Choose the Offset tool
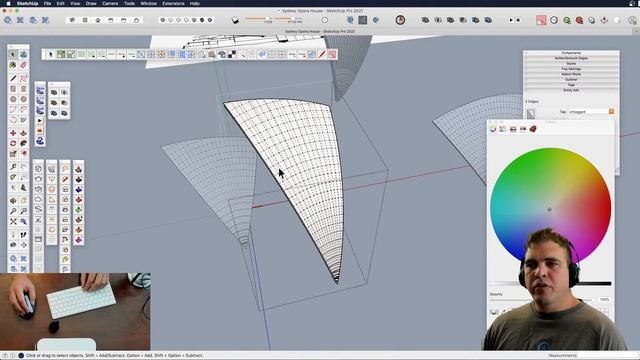The height and width of the screenshot is (360, 640). pyautogui.click(x=23, y=153)
